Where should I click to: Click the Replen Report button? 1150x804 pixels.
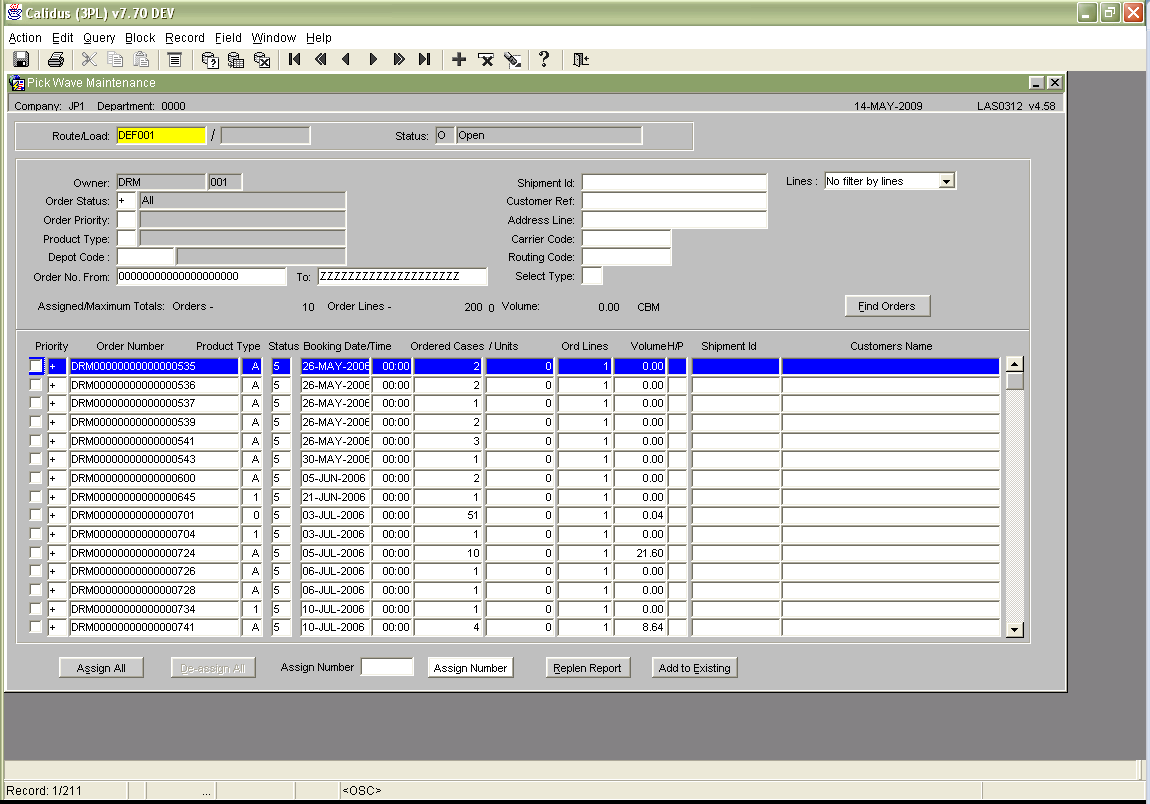pos(587,668)
